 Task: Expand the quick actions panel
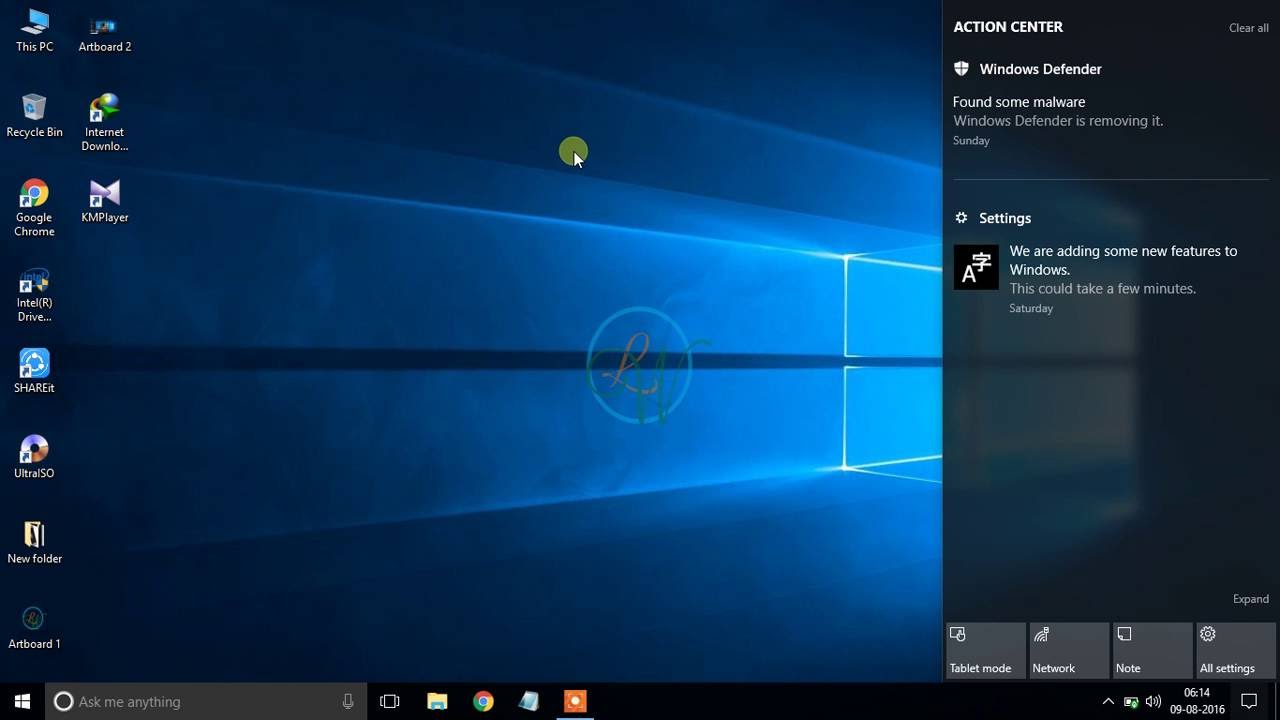(x=1250, y=599)
